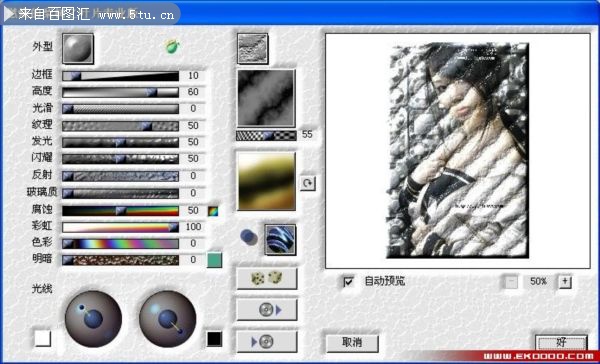The image size is (600, 364).
Task: Adjust the 光滑 slider
Action: coord(121,109)
